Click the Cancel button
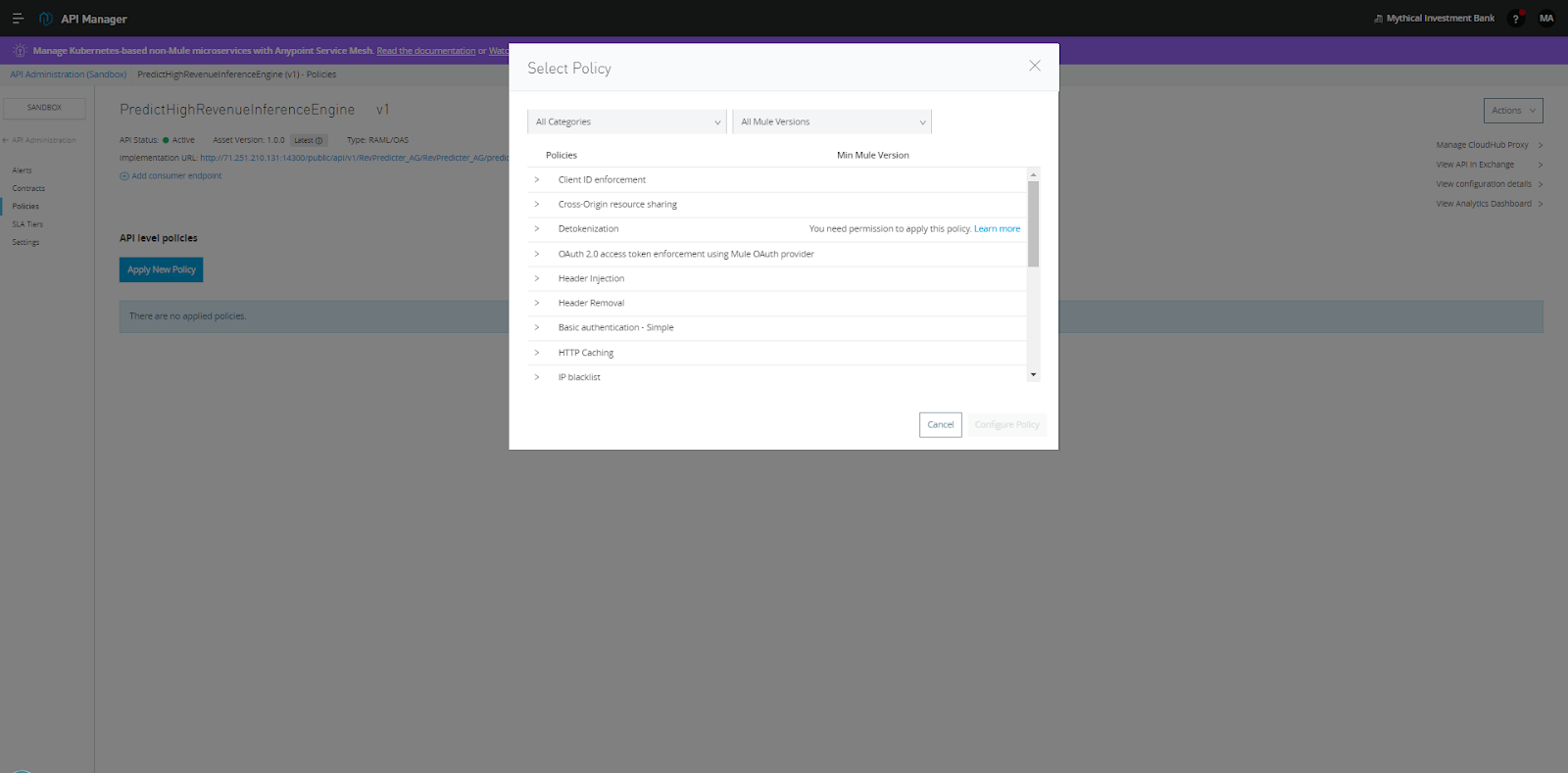The width and height of the screenshot is (1568, 773). point(941,424)
